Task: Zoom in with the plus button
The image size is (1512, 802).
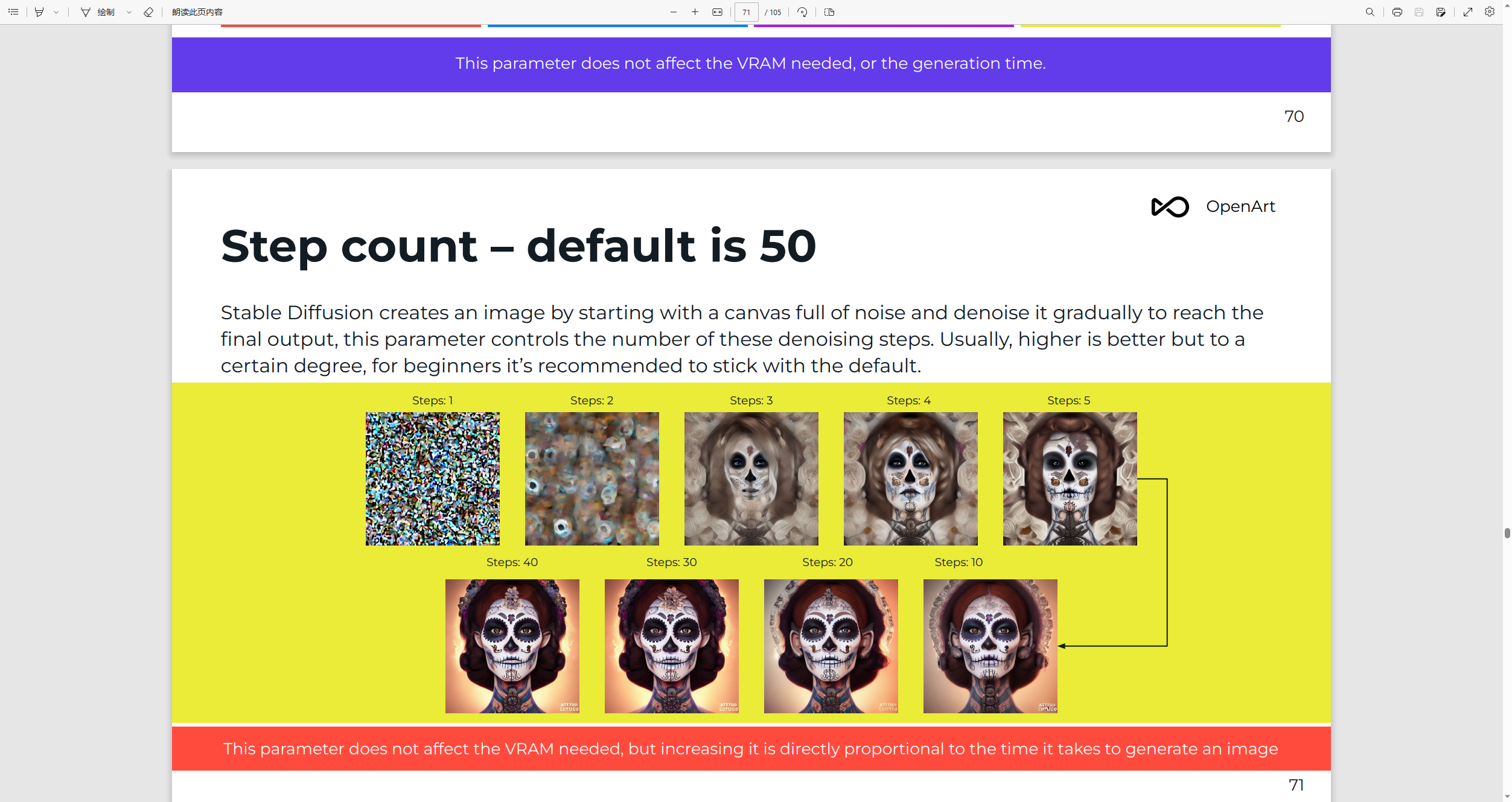Action: [695, 12]
